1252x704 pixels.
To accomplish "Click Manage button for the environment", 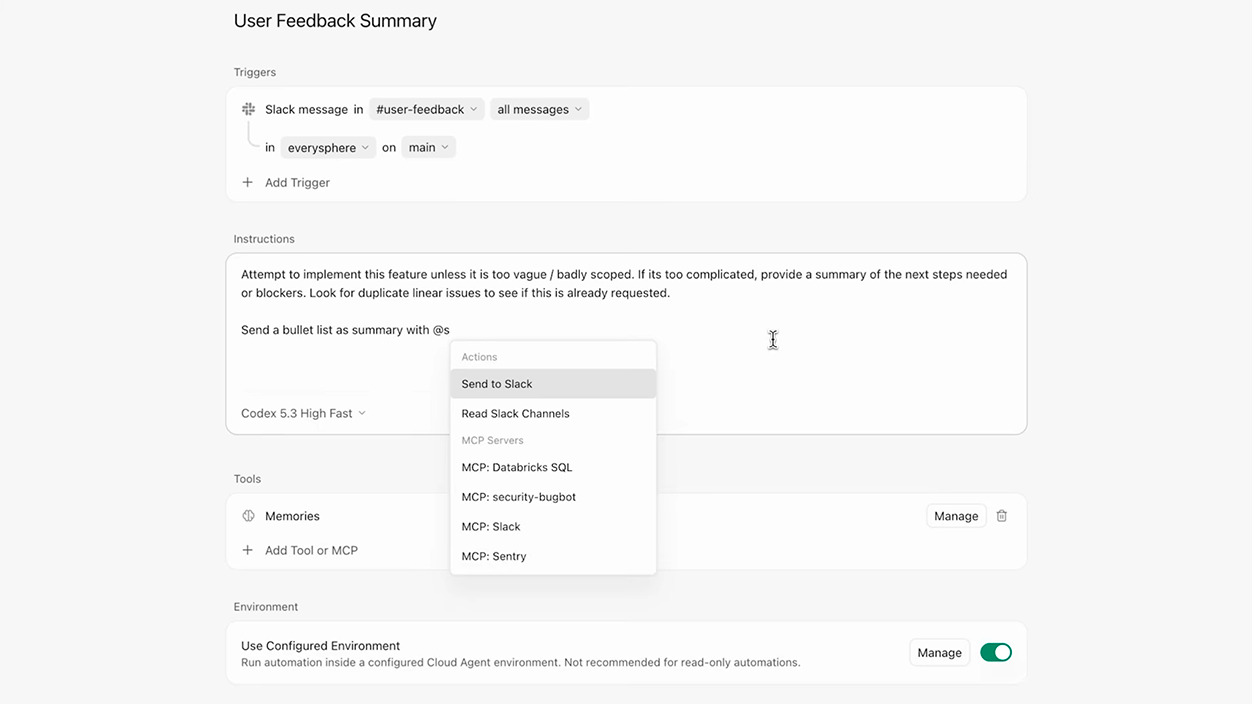I will (x=939, y=653).
